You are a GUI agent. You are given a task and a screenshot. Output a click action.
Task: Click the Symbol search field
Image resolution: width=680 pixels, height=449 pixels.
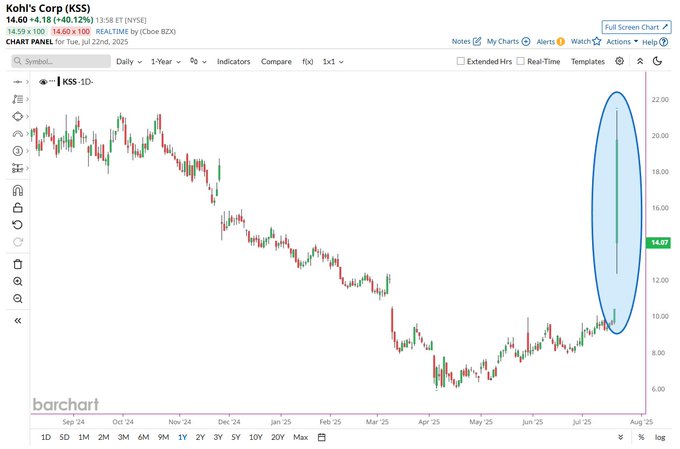(x=61, y=61)
